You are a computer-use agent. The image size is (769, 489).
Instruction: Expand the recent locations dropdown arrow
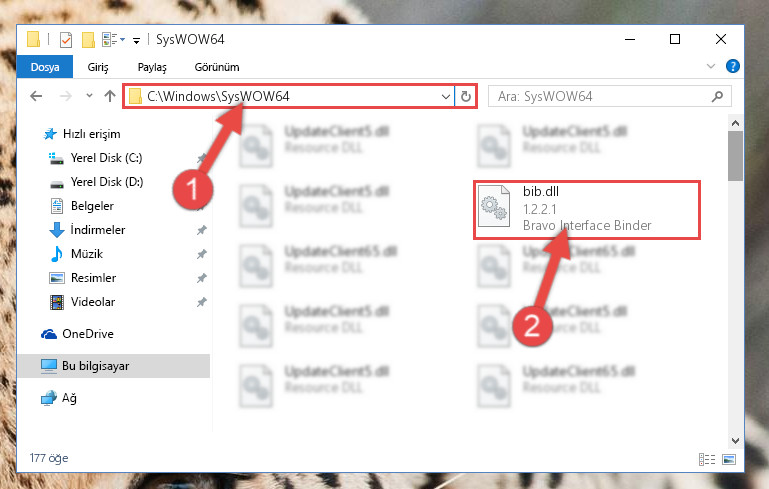pyautogui.click(x=89, y=96)
